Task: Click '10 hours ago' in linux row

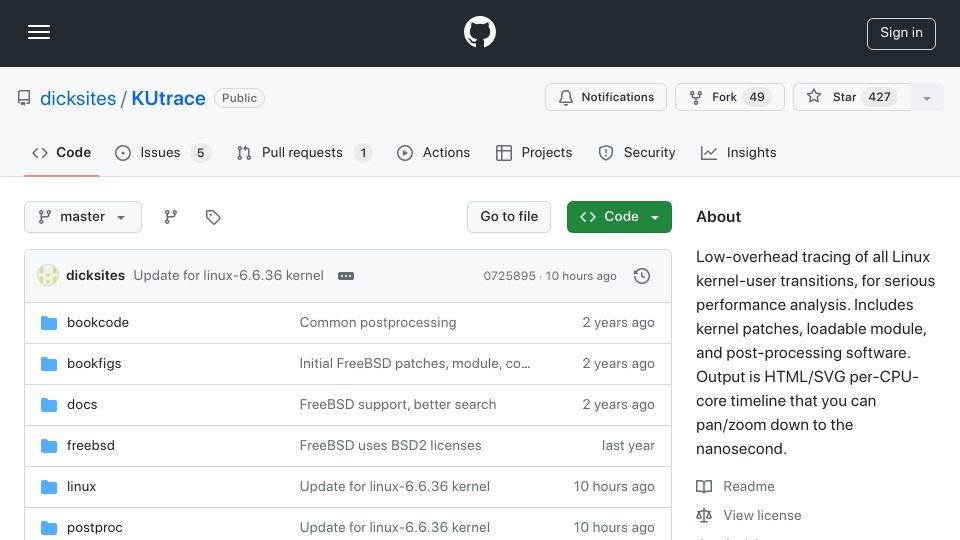Action: (x=614, y=487)
